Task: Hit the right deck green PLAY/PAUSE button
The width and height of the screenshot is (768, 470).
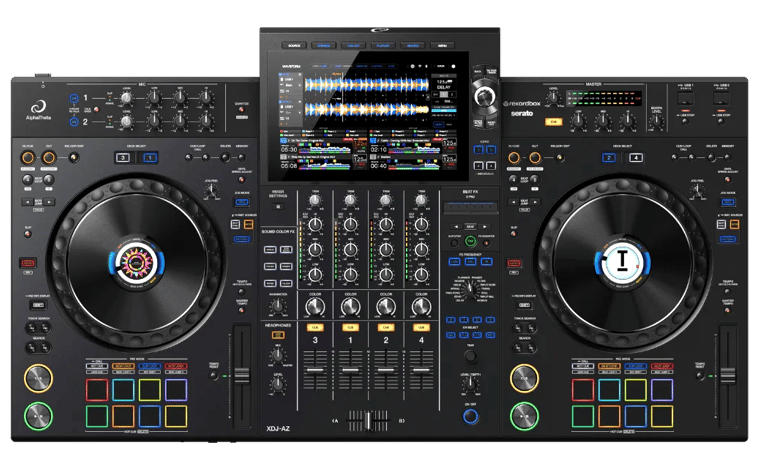Action: tap(524, 416)
